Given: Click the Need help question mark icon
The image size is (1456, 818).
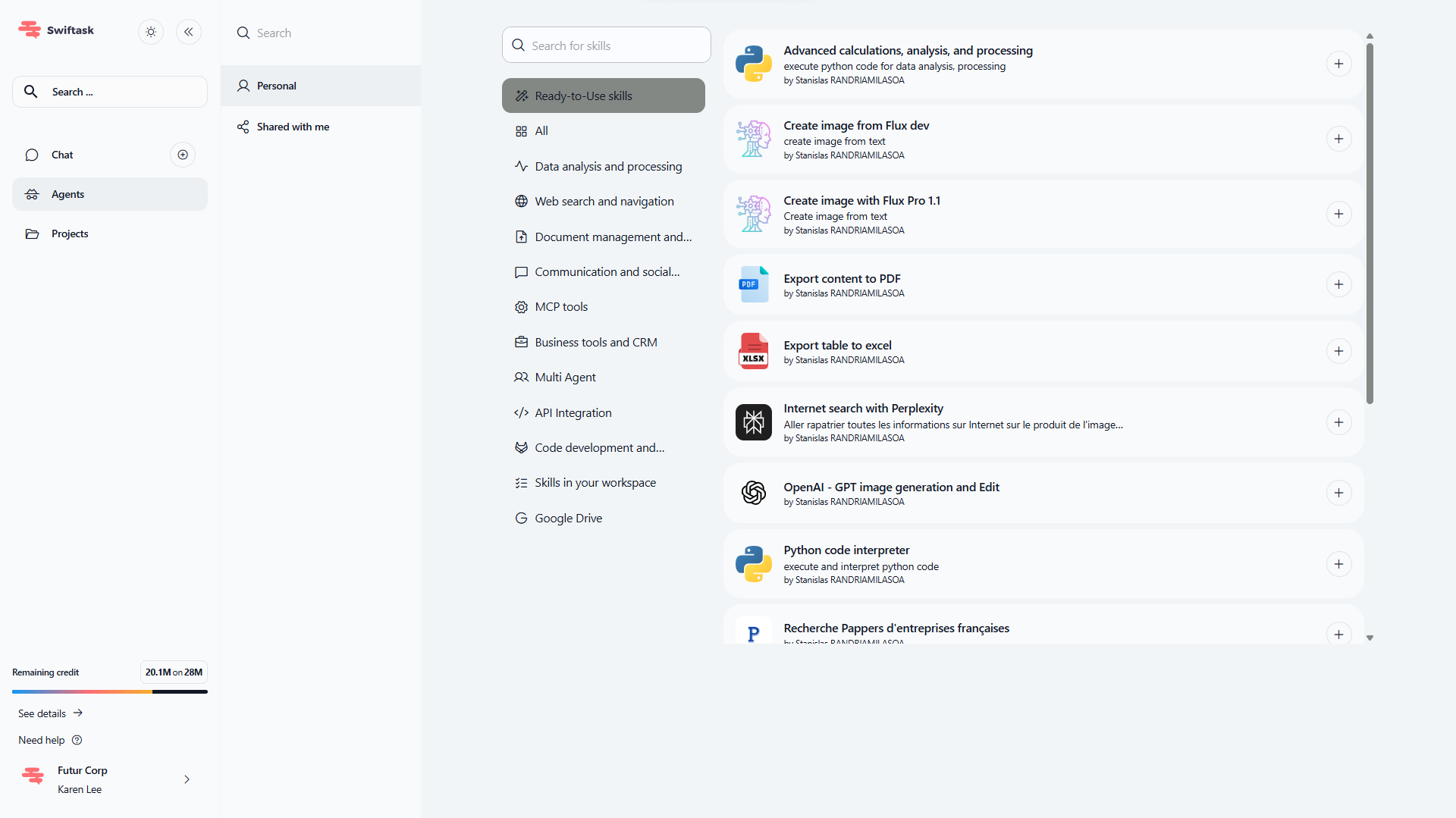Looking at the screenshot, I should (x=77, y=740).
